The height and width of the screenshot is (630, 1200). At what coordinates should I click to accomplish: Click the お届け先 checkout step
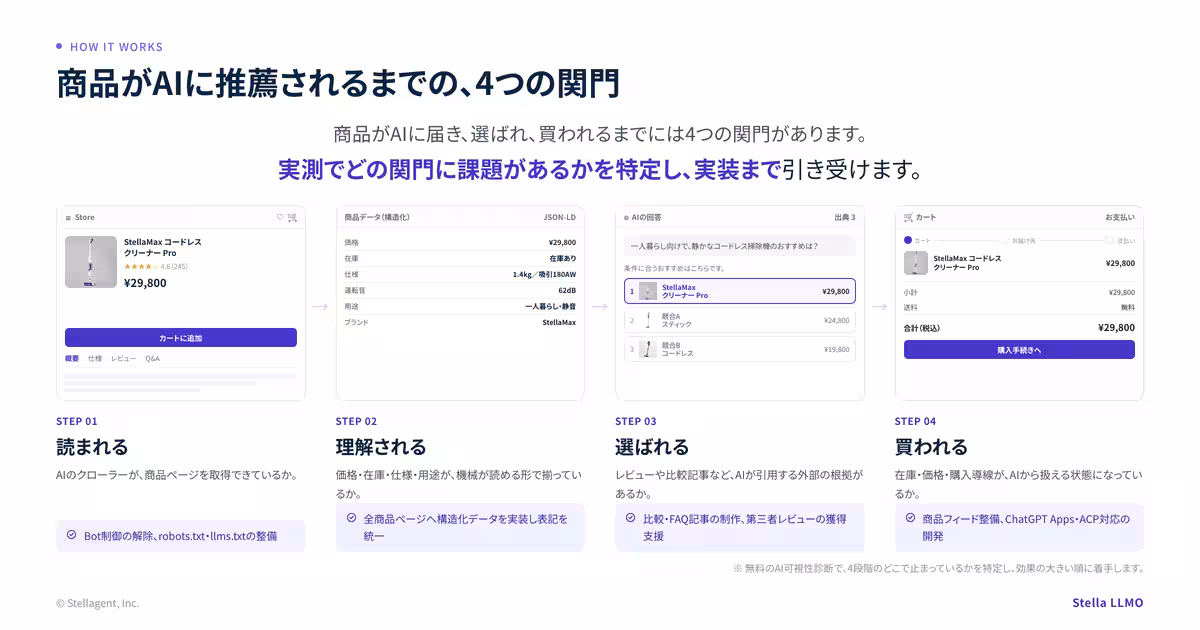coord(1023,240)
